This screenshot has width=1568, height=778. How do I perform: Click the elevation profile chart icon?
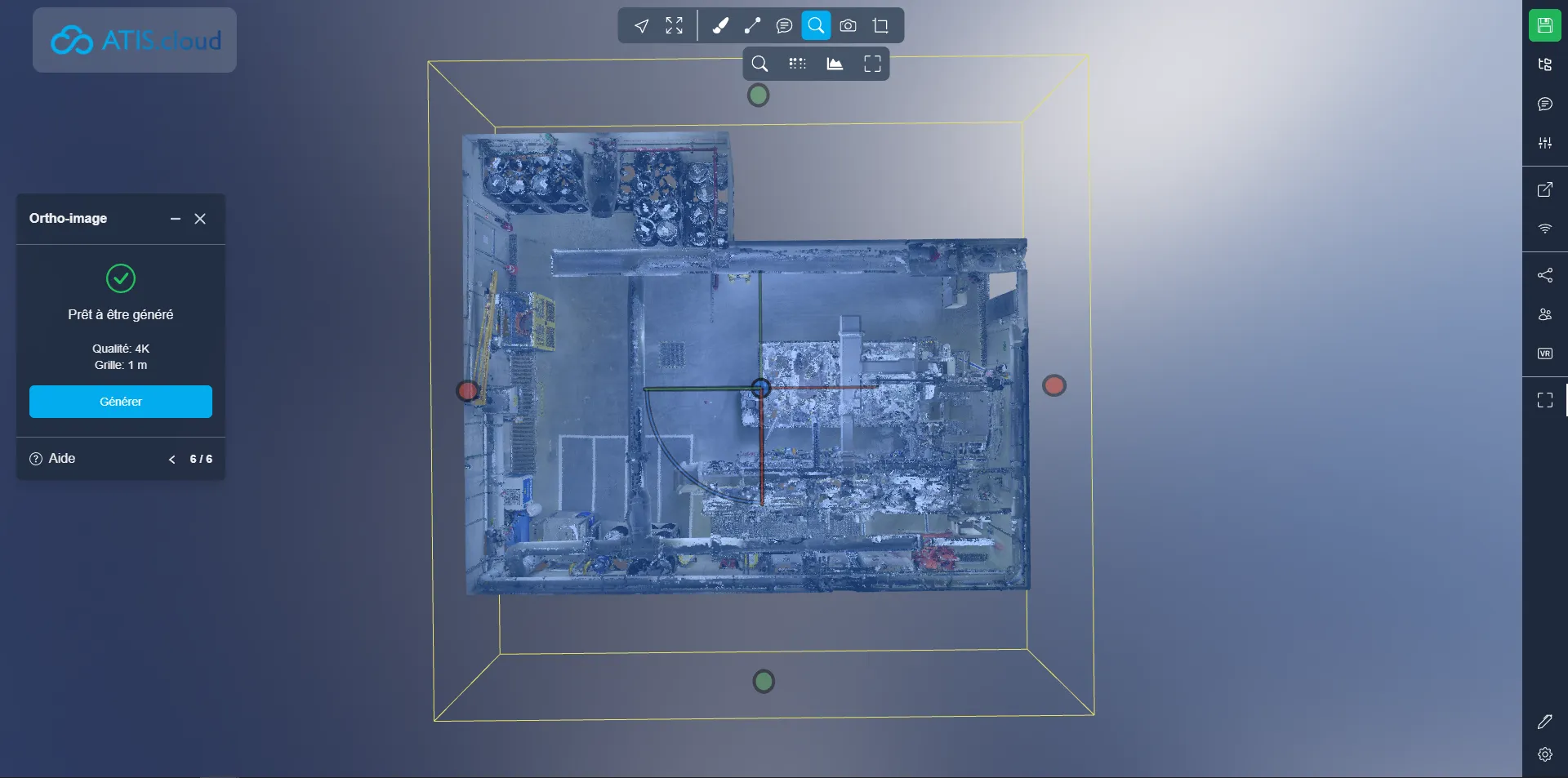pos(835,64)
